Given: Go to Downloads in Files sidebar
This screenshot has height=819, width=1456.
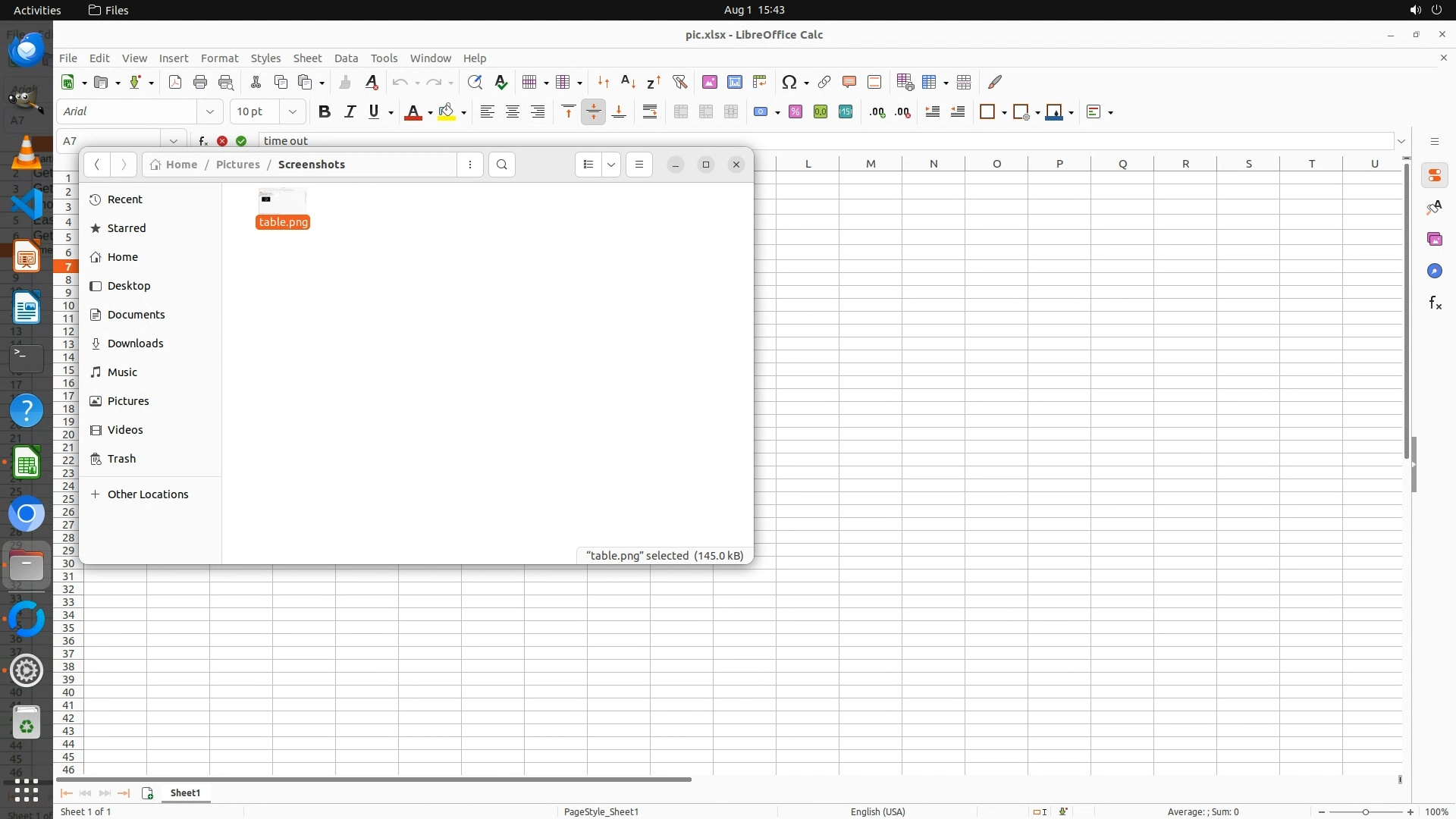Looking at the screenshot, I should click(x=135, y=344).
